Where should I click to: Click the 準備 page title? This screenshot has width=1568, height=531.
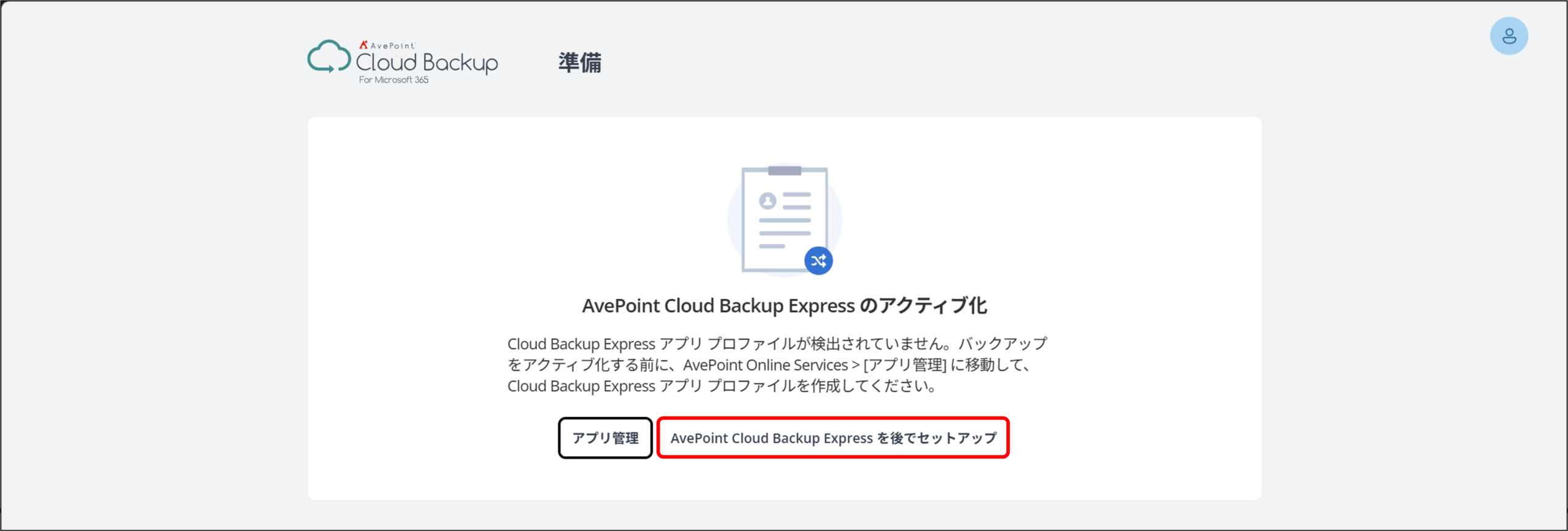pyautogui.click(x=579, y=62)
